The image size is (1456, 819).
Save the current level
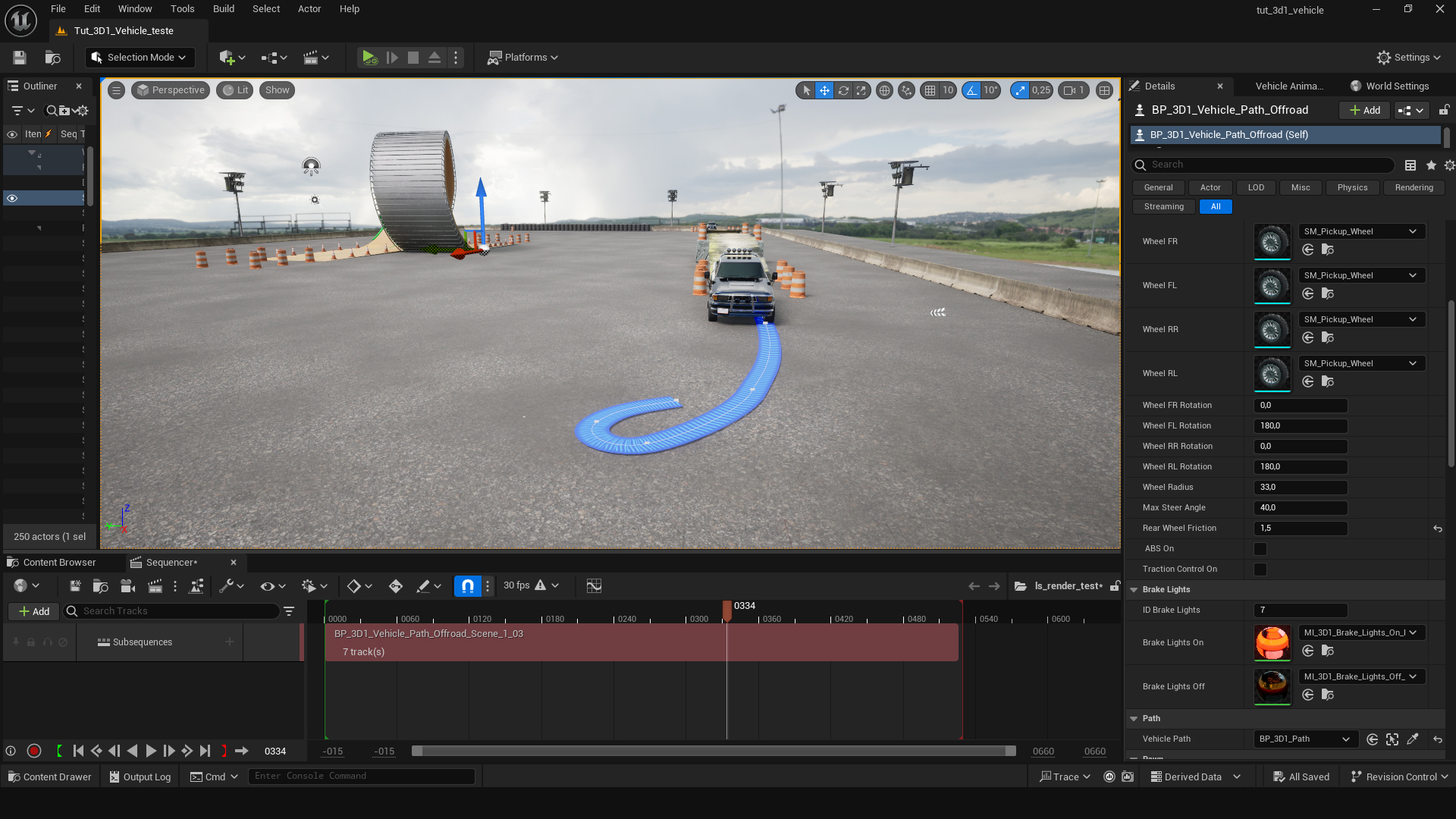[20, 58]
